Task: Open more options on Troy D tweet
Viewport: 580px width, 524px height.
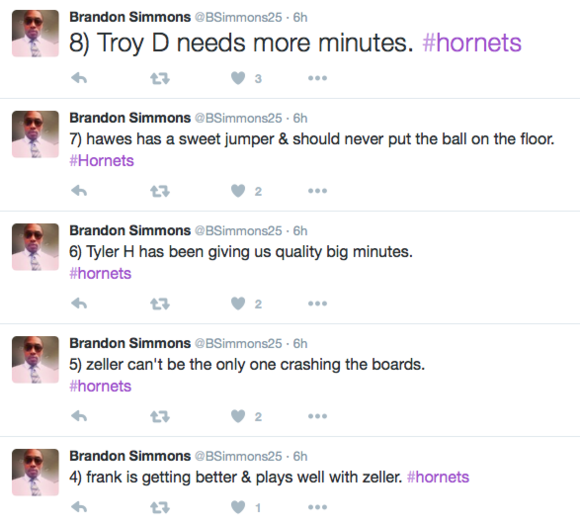Action: [x=317, y=78]
